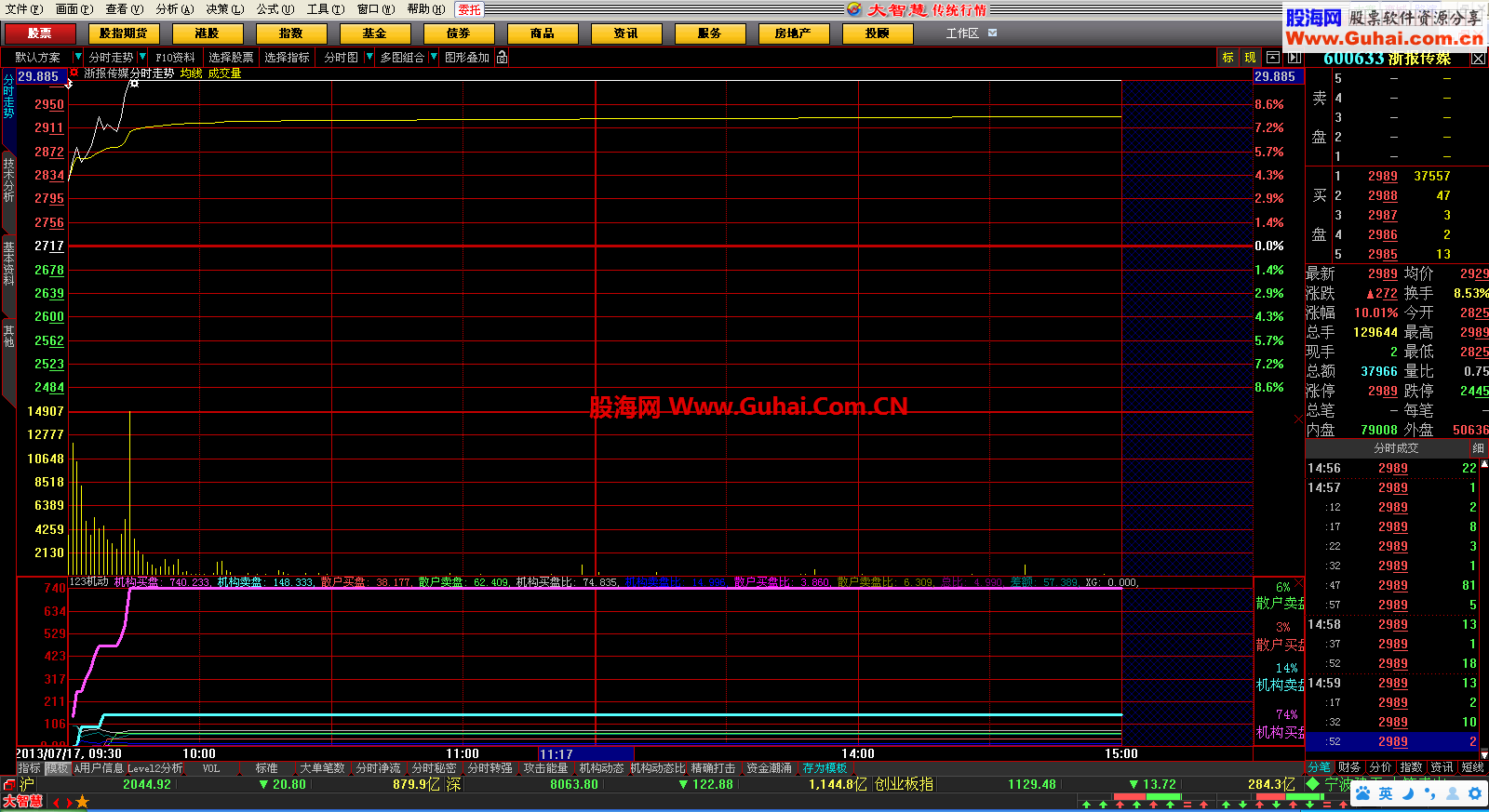Screen dimensions: 1489x812
Task: Open the 公式(U) menu
Action: click(x=275, y=9)
